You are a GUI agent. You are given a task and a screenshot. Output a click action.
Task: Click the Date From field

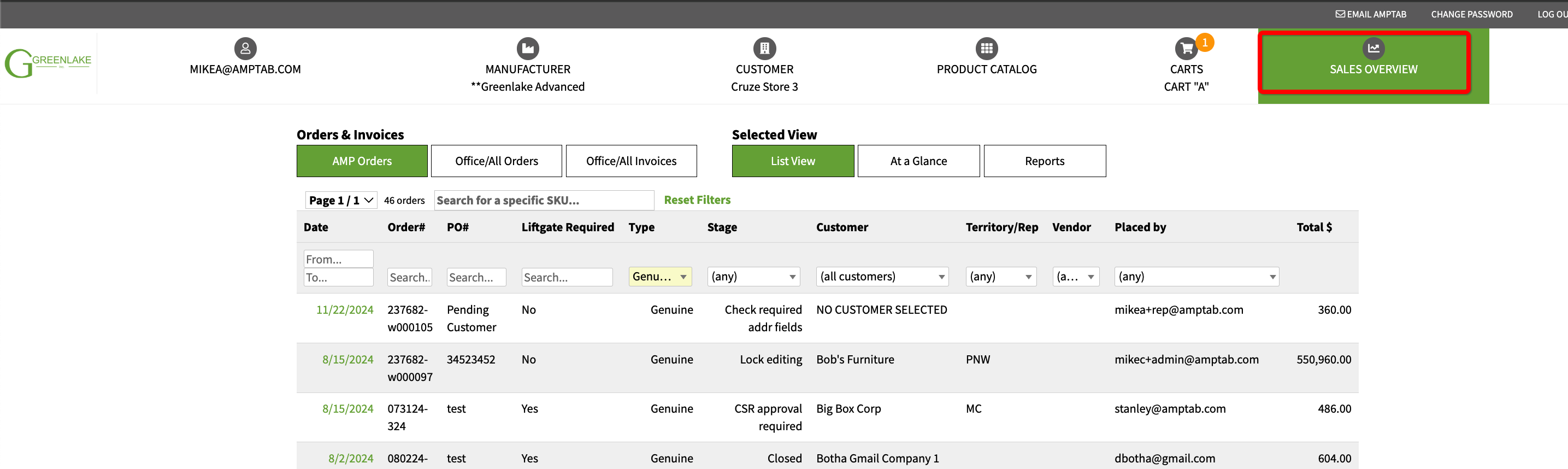[x=338, y=259]
